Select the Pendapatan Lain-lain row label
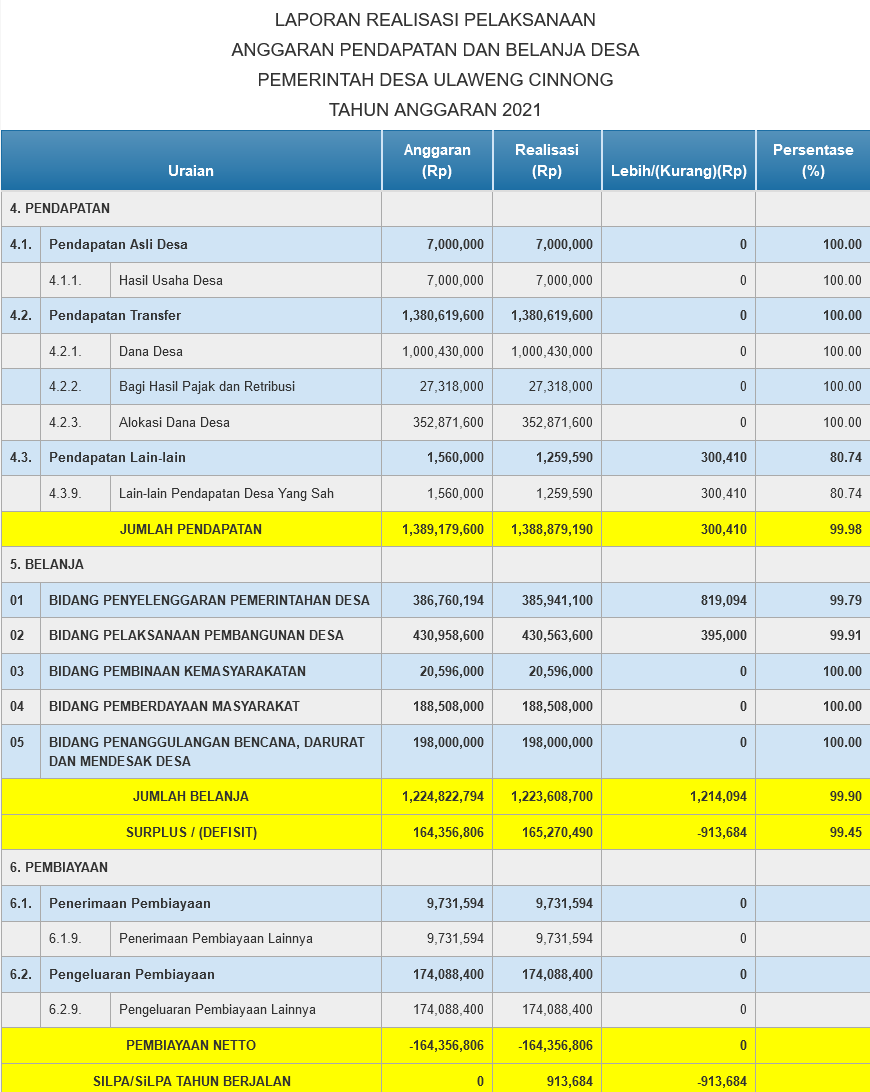This screenshot has height=1092, width=870. (x=117, y=458)
